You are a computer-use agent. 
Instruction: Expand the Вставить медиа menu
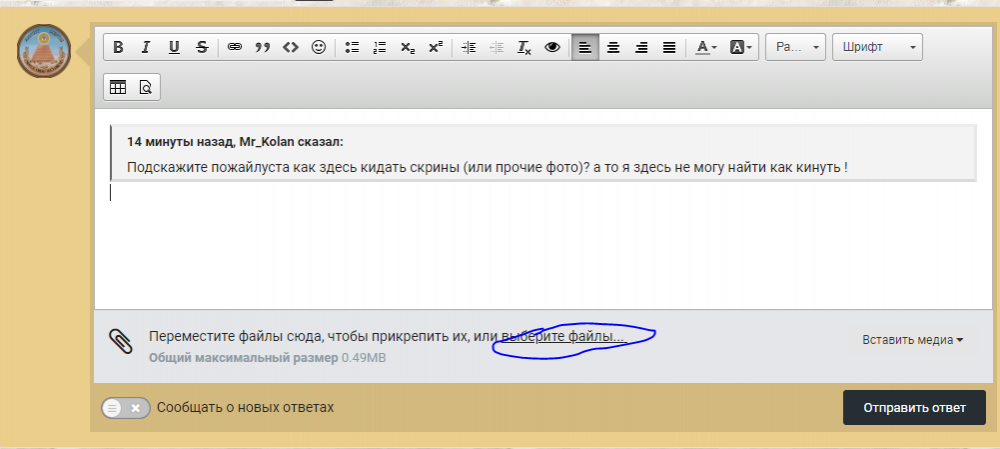(x=911, y=340)
